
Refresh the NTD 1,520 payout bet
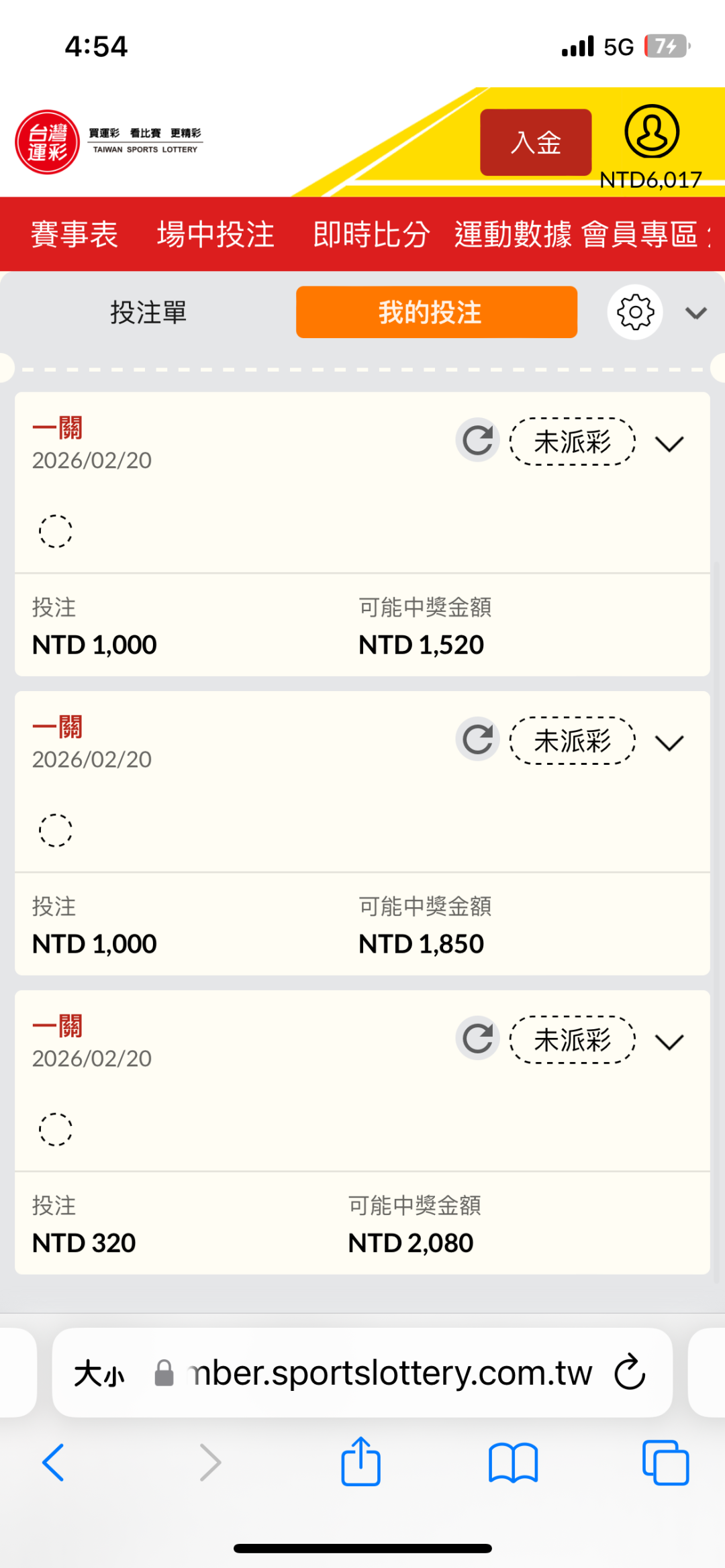[478, 441]
